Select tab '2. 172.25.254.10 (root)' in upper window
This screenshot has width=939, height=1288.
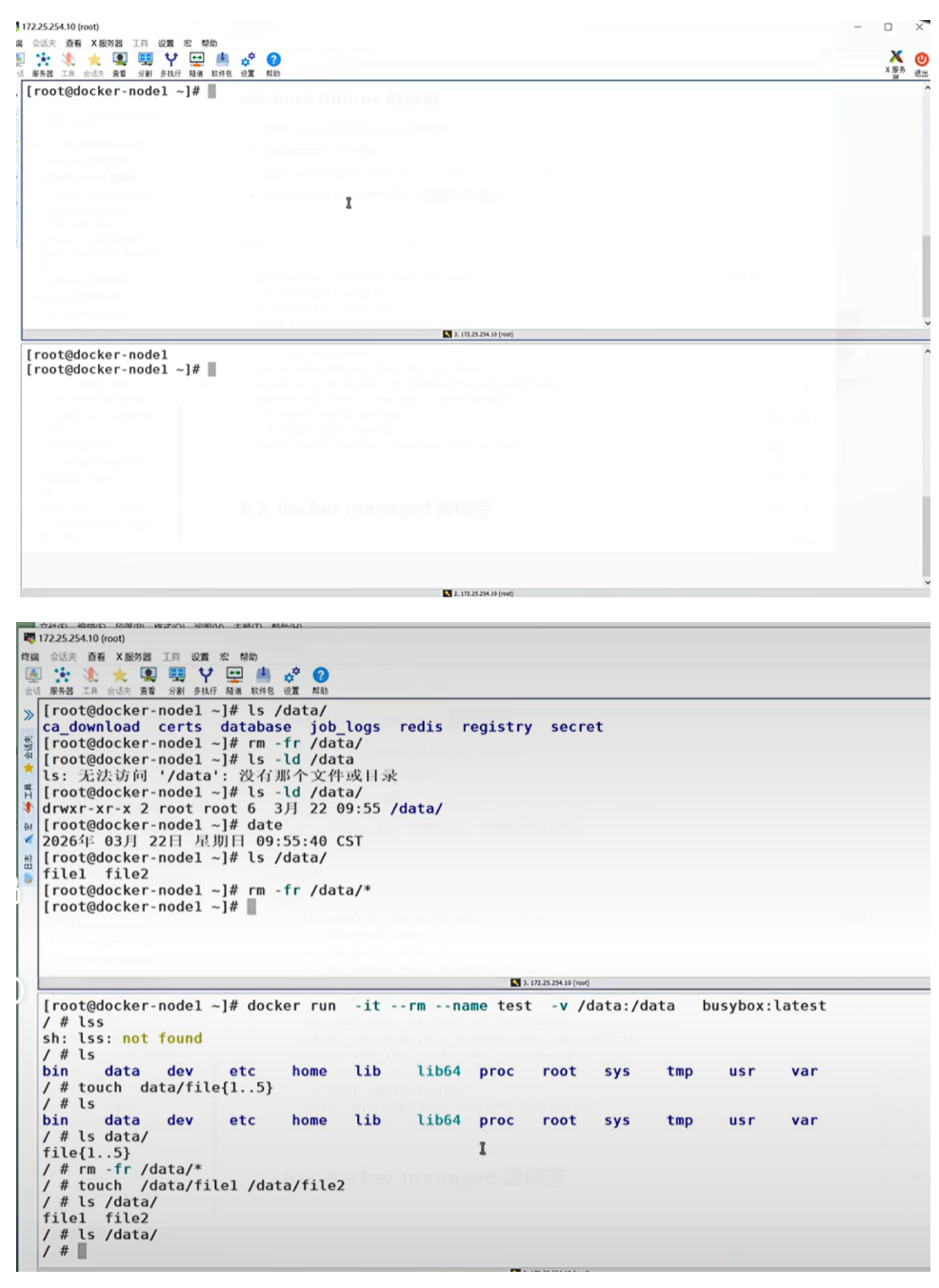pyautogui.click(x=478, y=594)
